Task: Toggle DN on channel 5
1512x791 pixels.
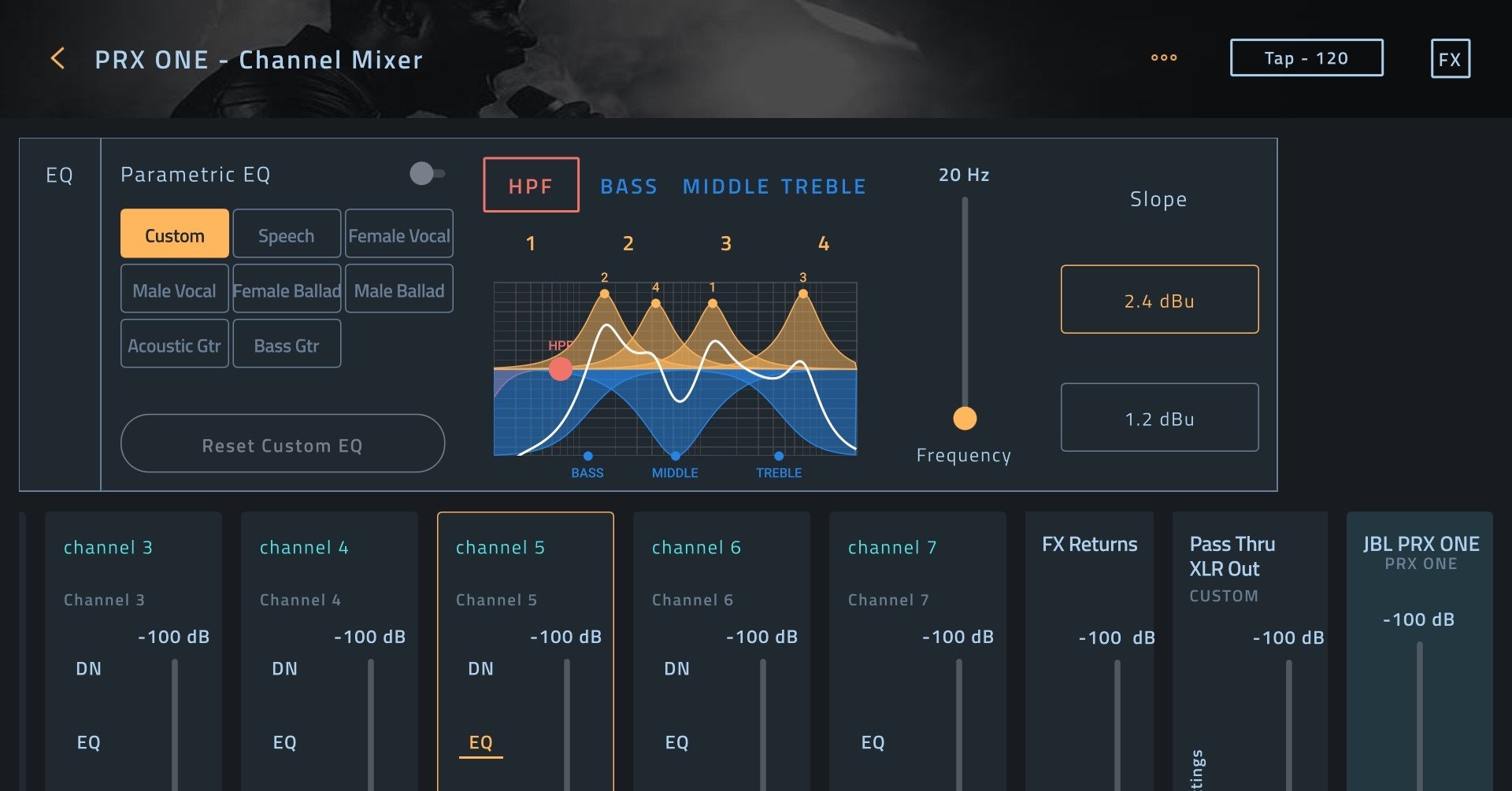Action: pyautogui.click(x=481, y=669)
